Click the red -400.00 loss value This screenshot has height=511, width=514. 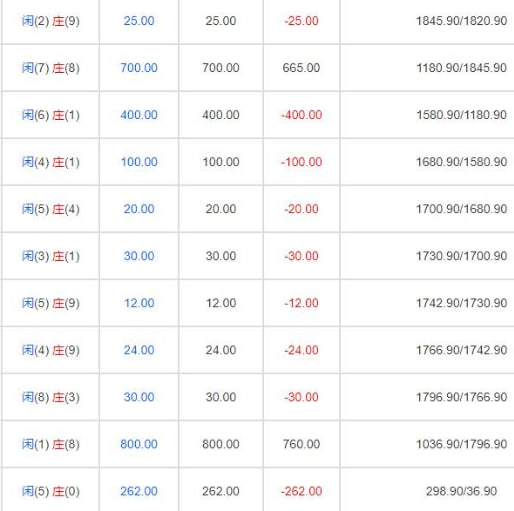[x=301, y=115]
